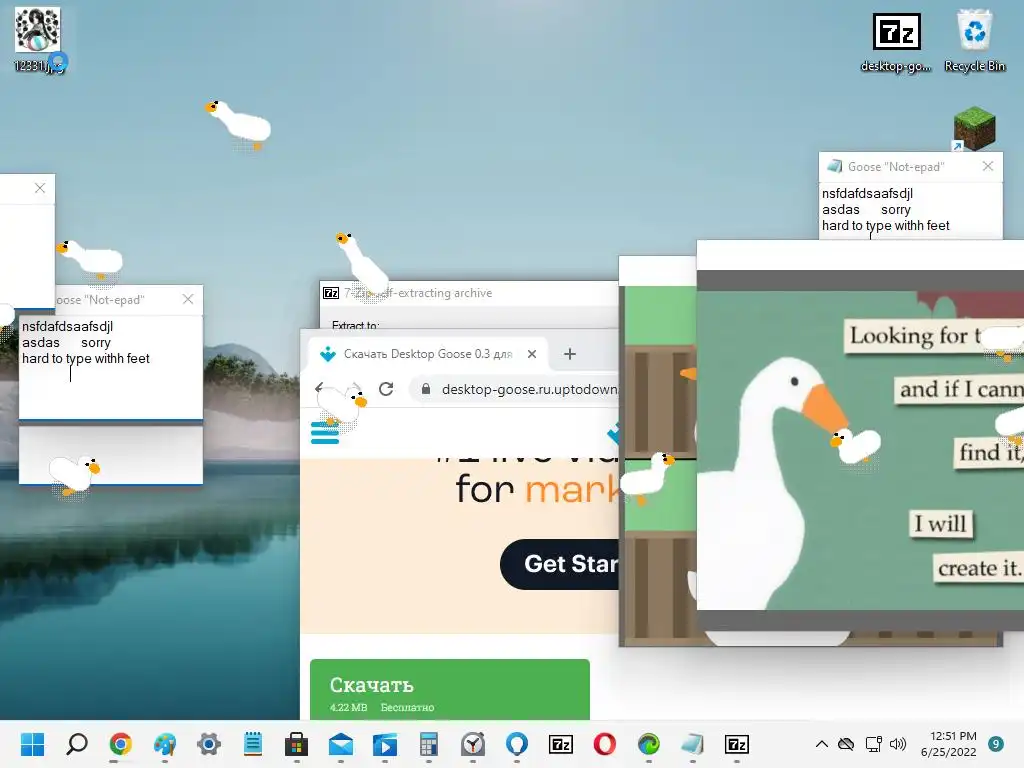Launch Microsoft Store from taskbar
The image size is (1024, 768).
pos(296,744)
